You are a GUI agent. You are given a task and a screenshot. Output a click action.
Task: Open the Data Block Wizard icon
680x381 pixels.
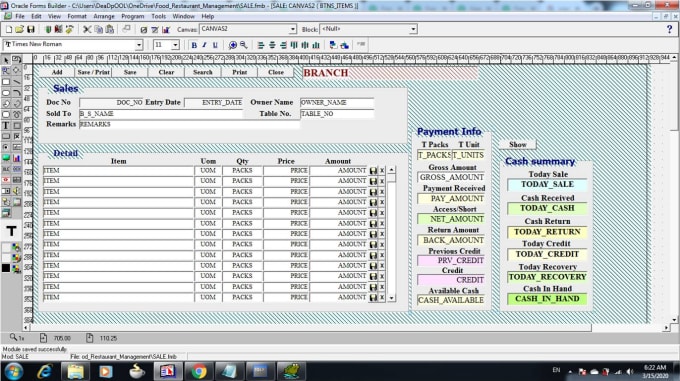(x=144, y=29)
